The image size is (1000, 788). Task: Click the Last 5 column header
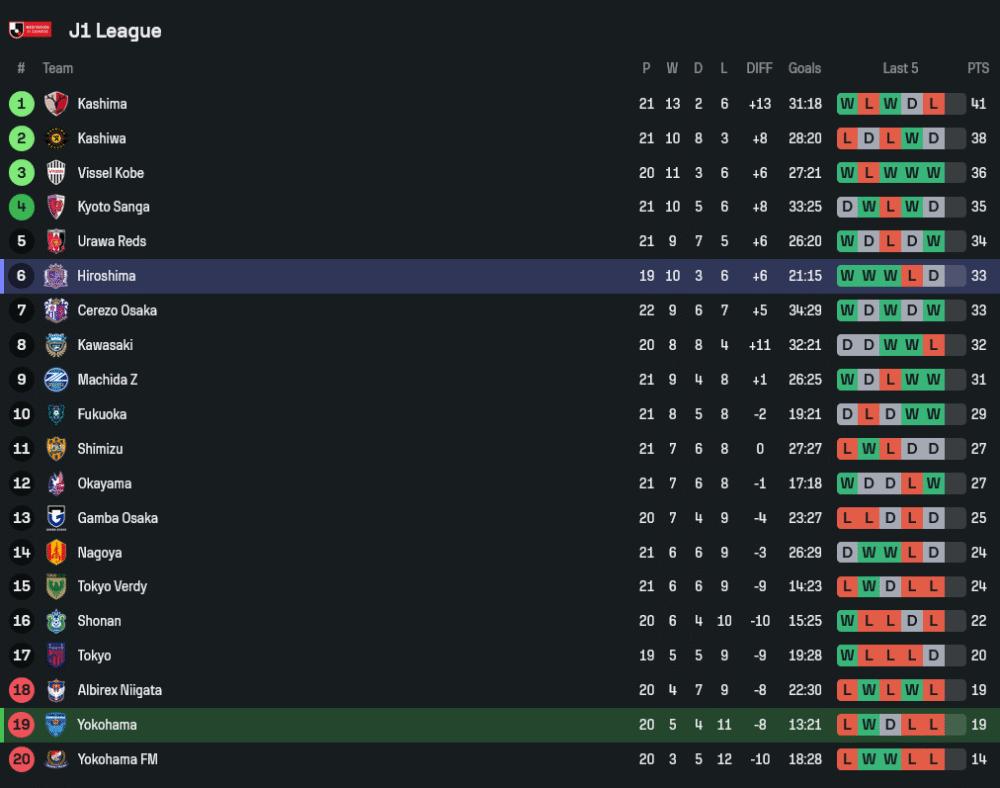(x=900, y=68)
